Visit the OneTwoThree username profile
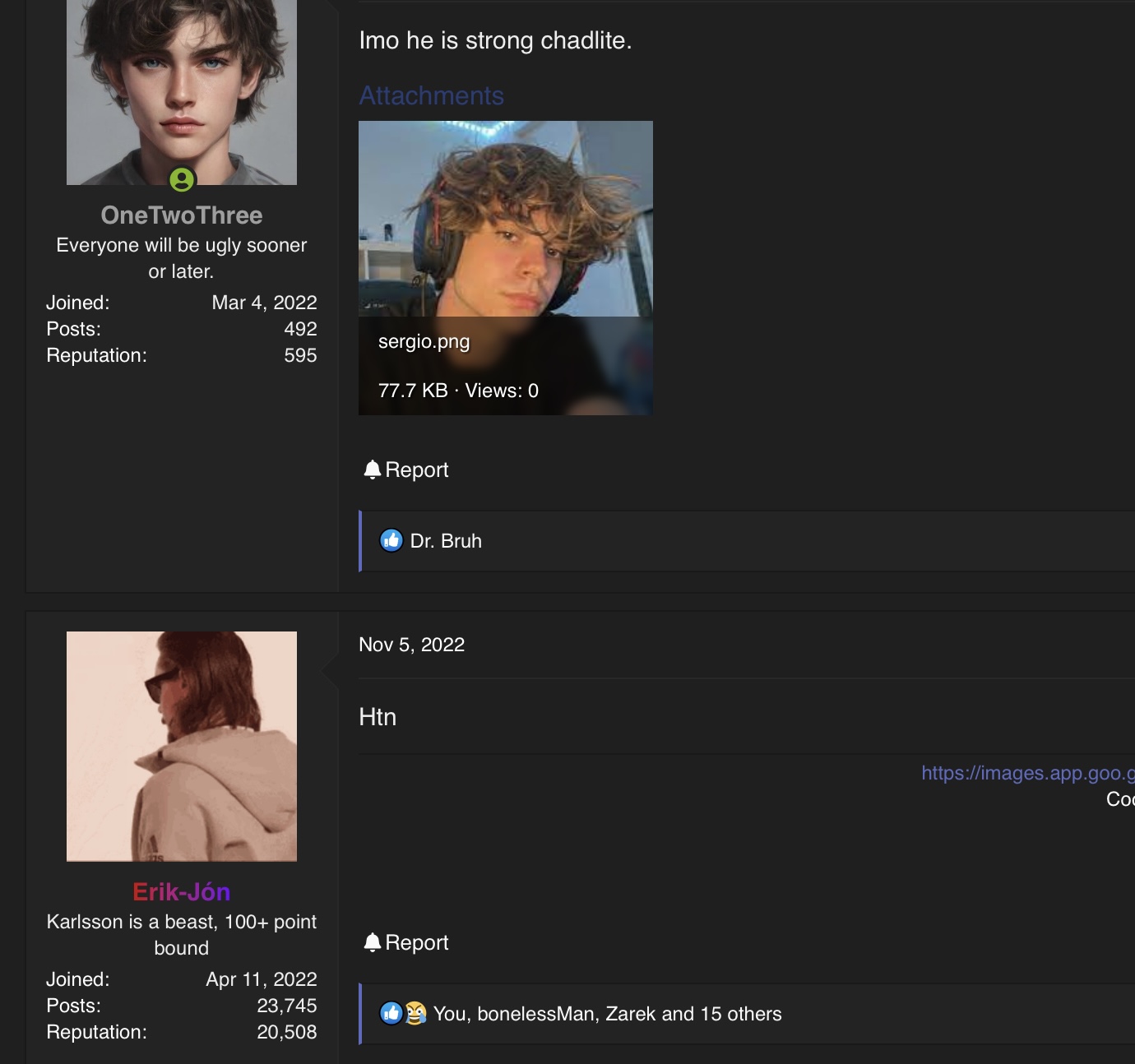This screenshot has height=1064, width=1135. (x=182, y=215)
